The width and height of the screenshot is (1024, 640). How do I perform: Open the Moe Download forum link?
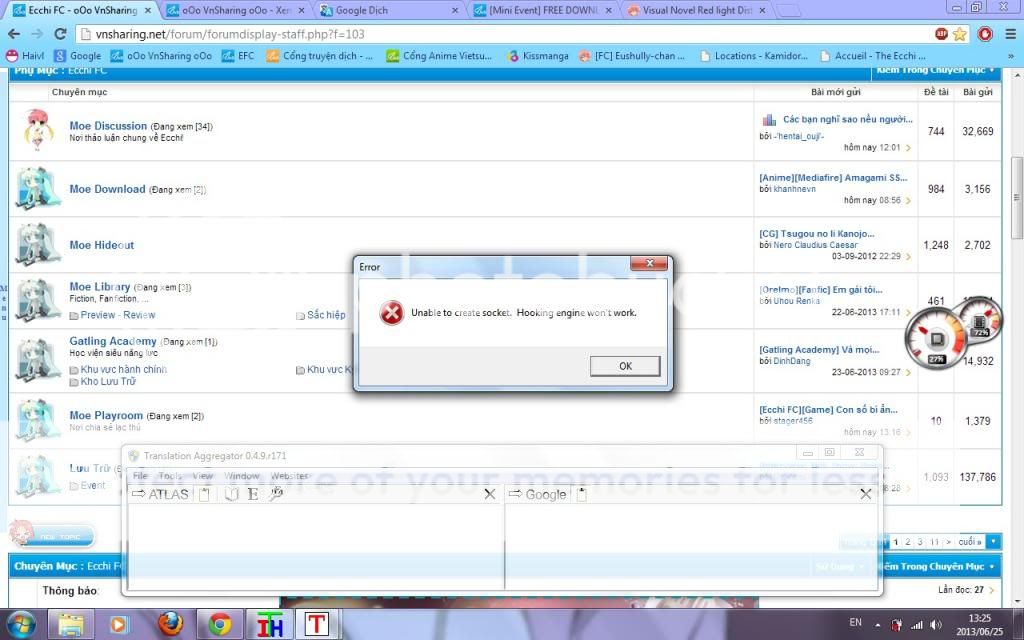[x=107, y=189]
